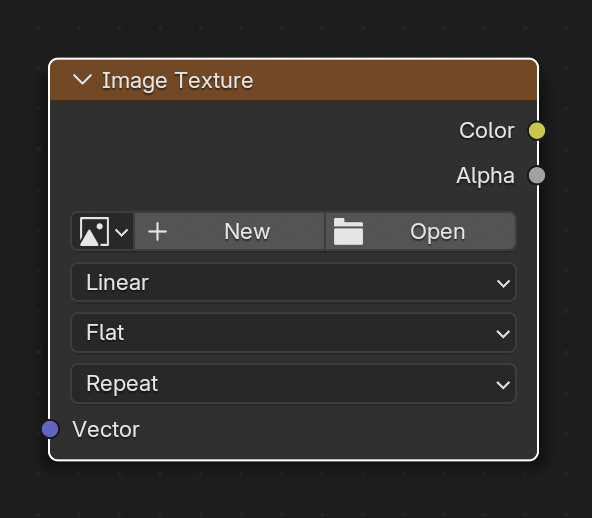Click the Color output label
The image size is (592, 518).
[487, 131]
